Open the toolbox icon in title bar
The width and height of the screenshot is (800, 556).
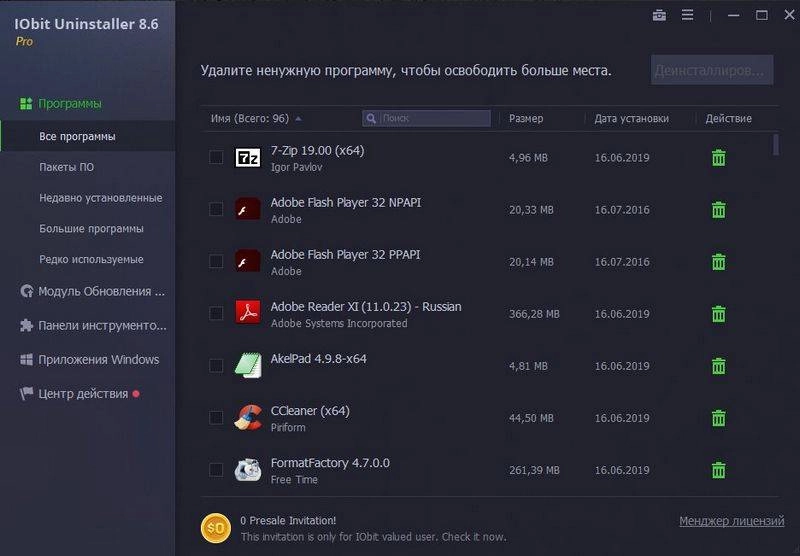659,15
